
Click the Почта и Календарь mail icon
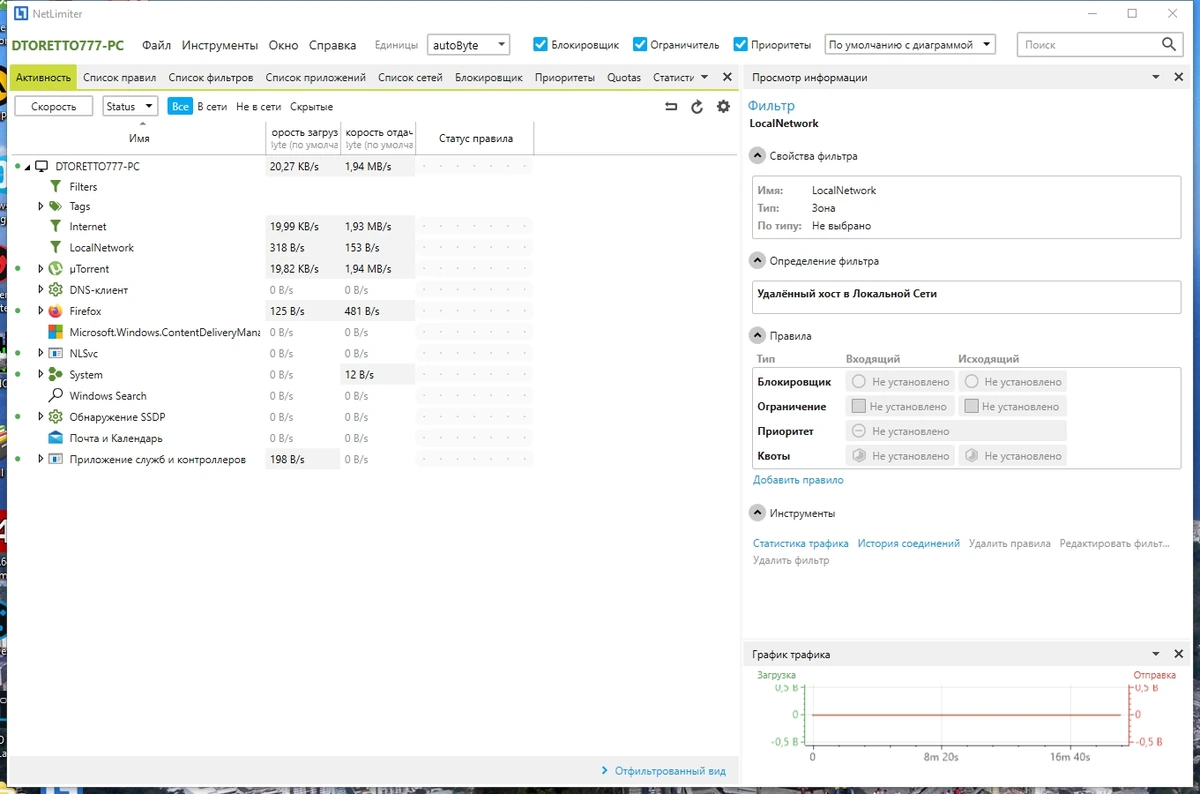coord(56,438)
